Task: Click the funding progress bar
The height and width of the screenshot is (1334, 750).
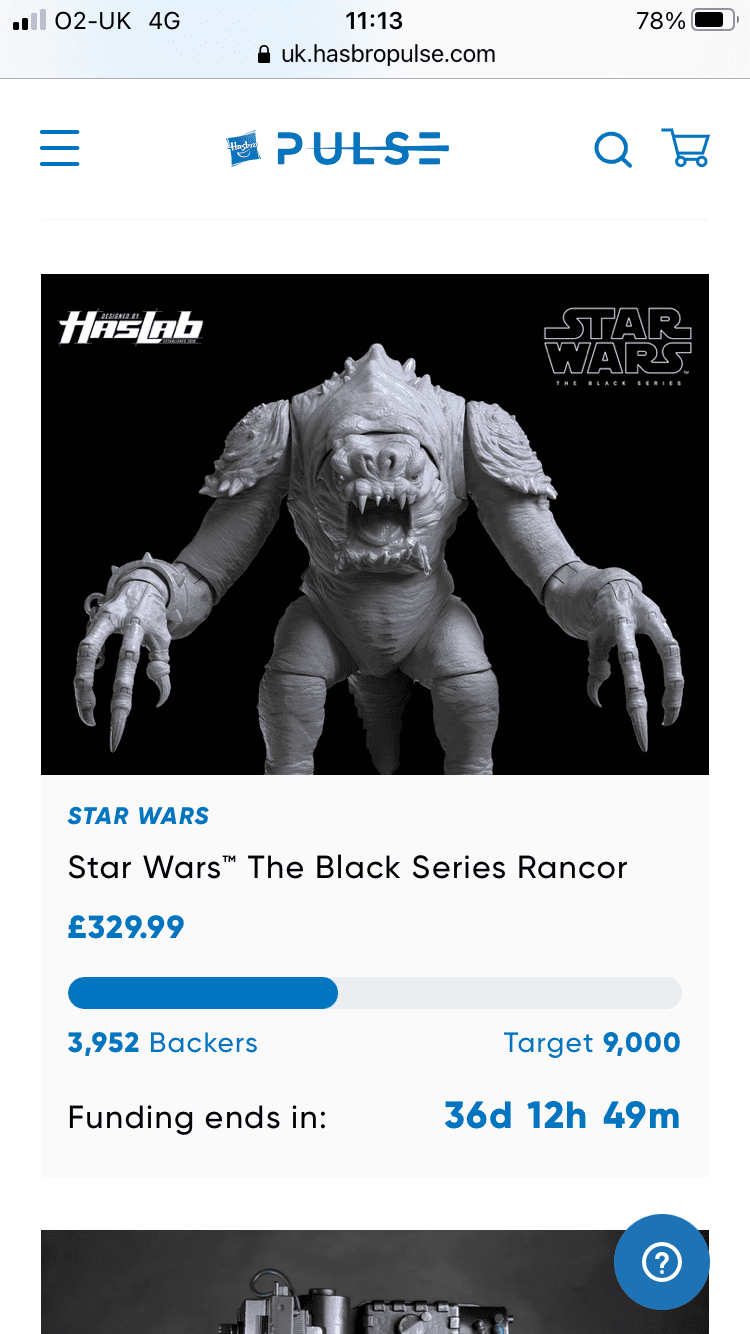Action: [375, 993]
